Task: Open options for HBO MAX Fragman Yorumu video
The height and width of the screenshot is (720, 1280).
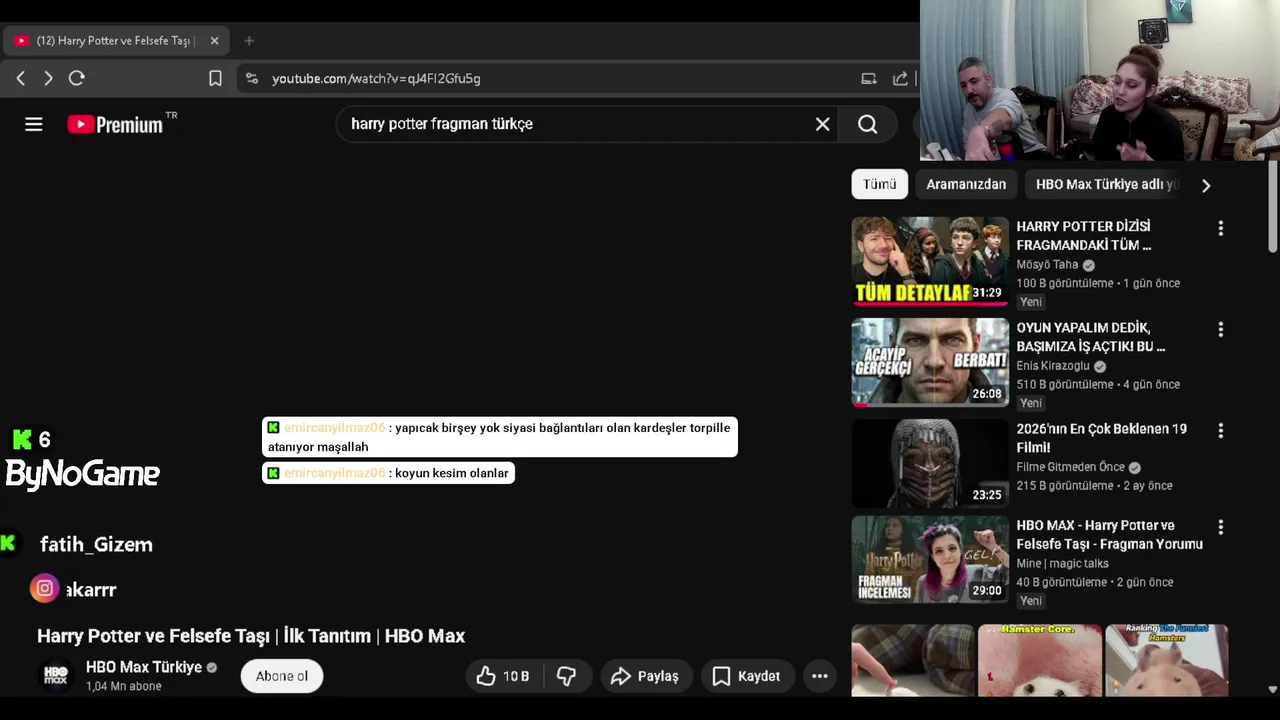Action: [x=1220, y=527]
